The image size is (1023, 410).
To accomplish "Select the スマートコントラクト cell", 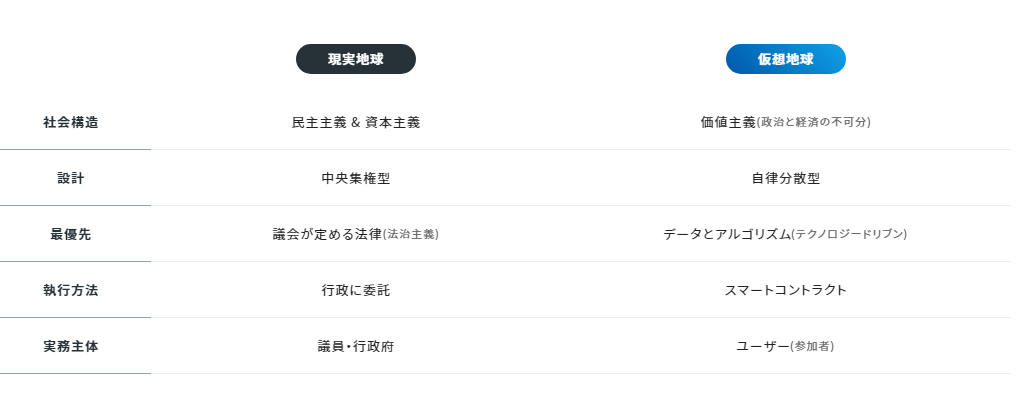I will (x=785, y=290).
